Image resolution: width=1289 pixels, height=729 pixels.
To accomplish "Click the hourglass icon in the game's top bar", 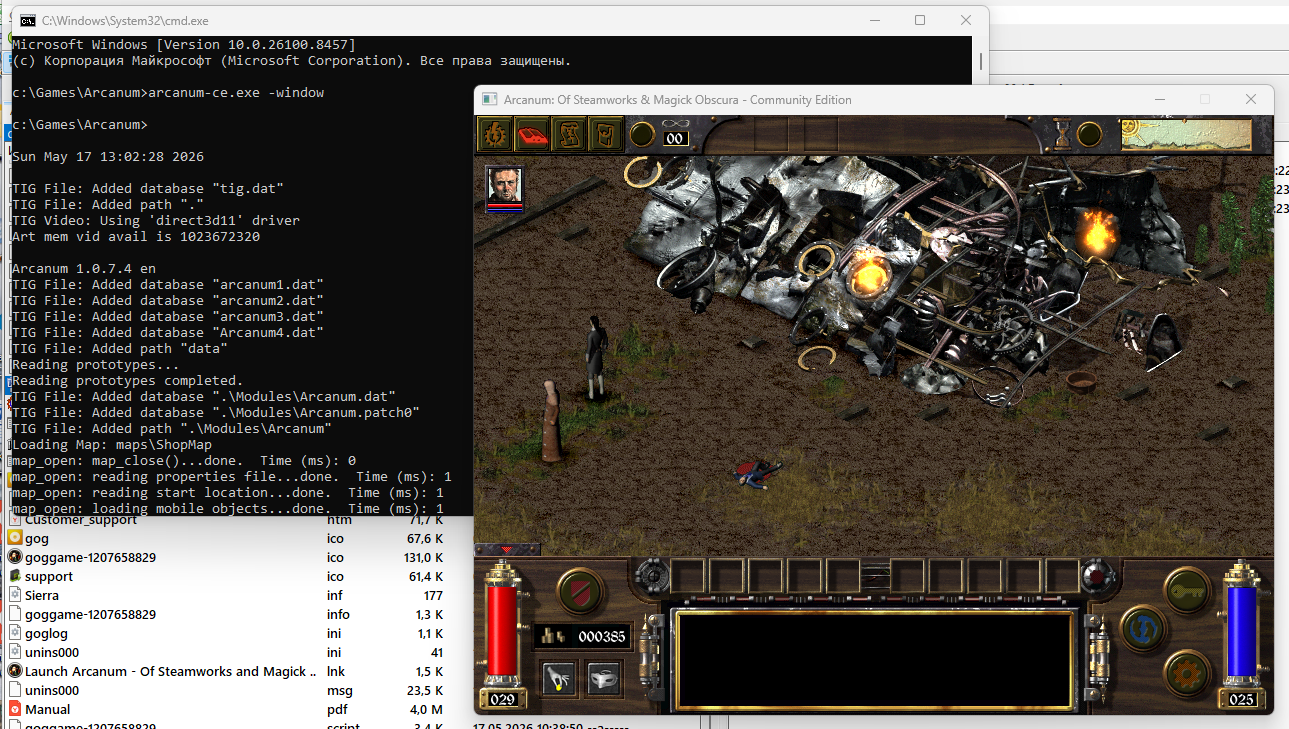I will click(1063, 133).
